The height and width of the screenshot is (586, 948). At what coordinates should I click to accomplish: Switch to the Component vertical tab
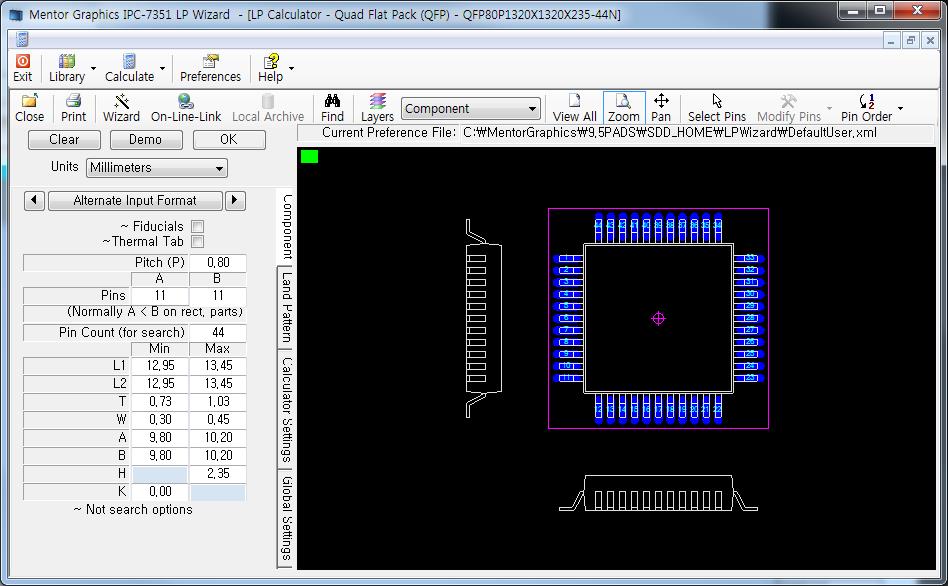pos(286,227)
